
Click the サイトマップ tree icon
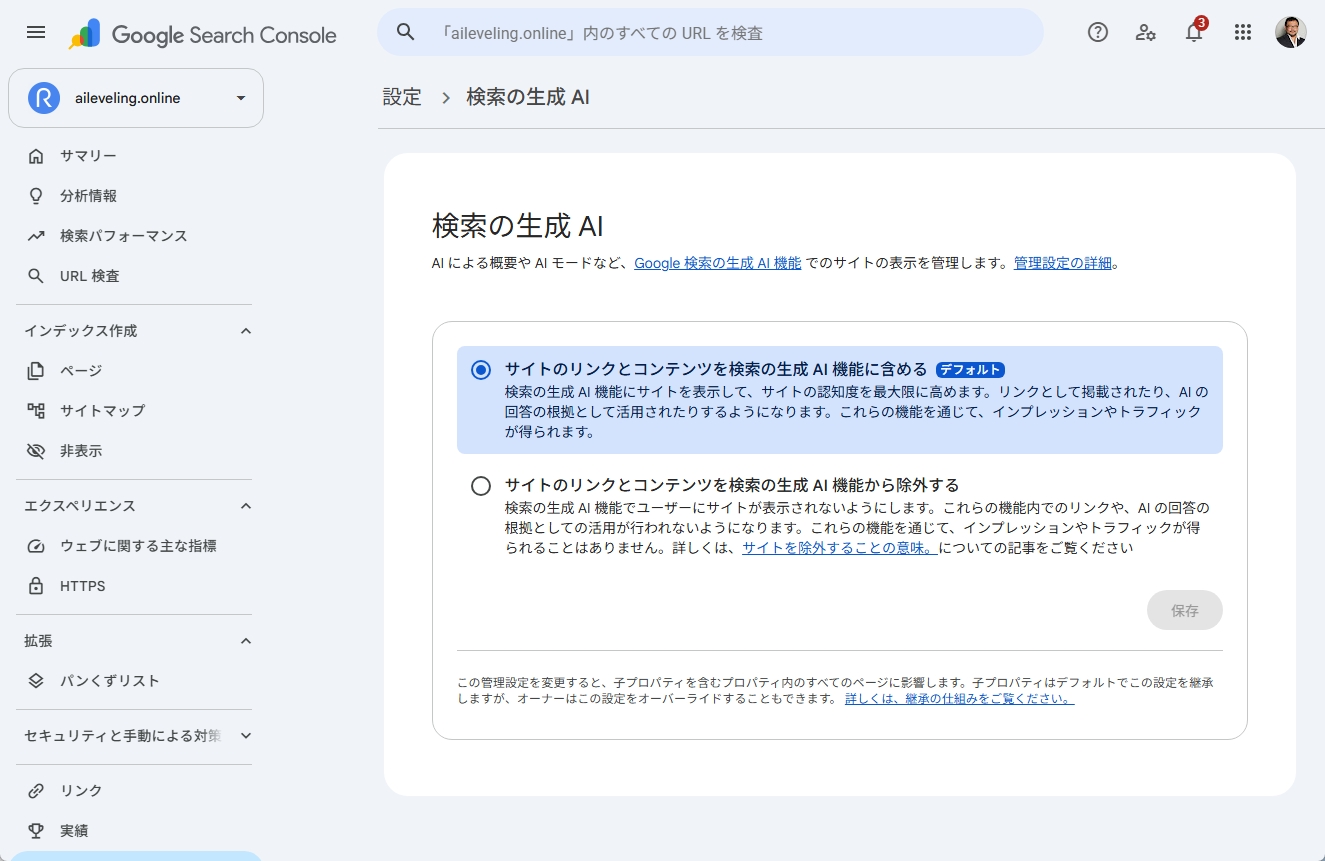tap(36, 411)
